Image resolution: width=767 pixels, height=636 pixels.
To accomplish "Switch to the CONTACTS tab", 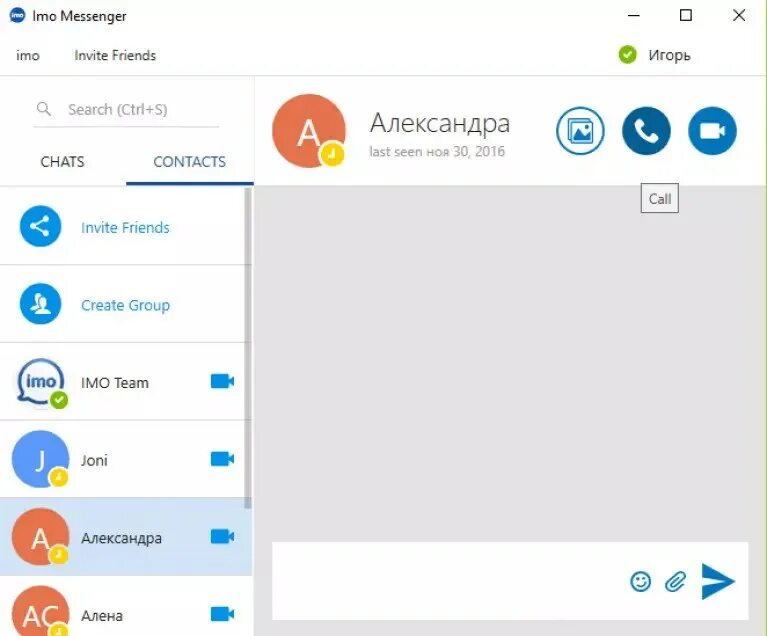I will (190, 162).
